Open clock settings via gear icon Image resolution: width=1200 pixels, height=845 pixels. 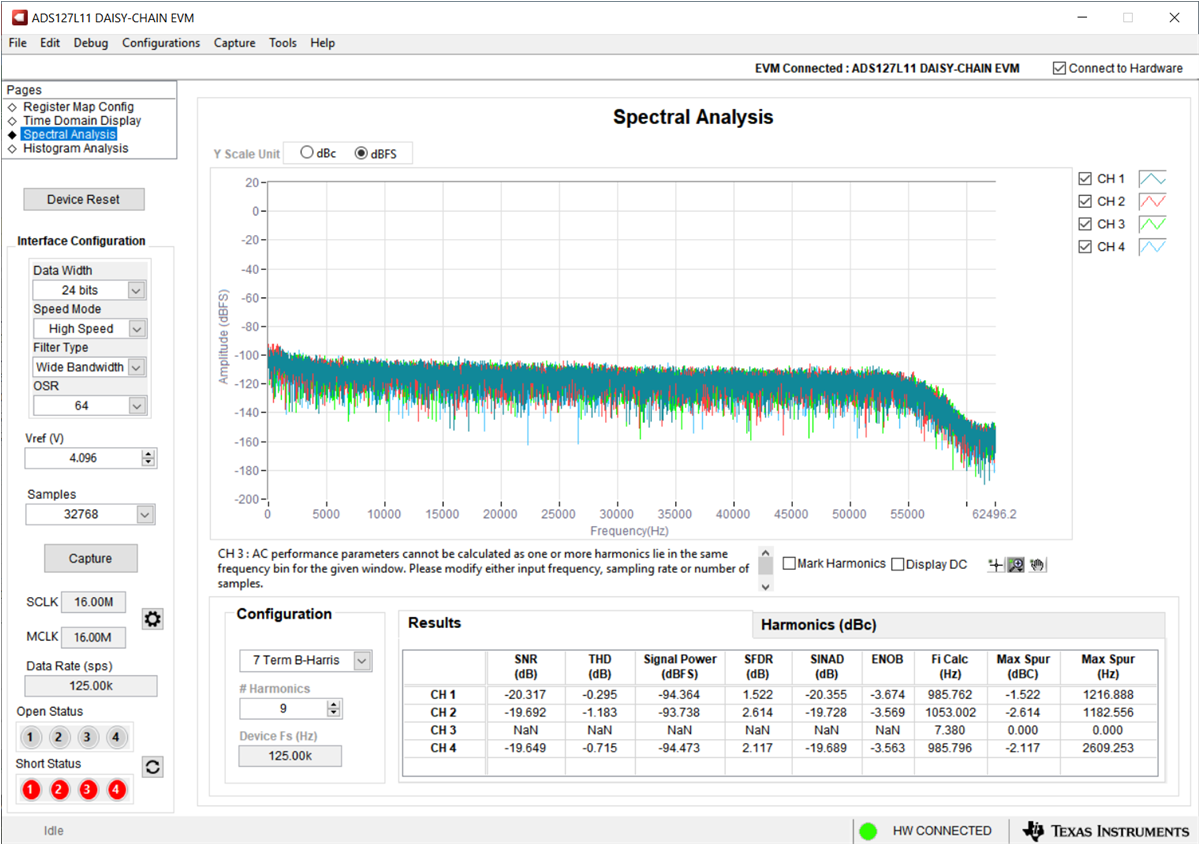click(152, 619)
